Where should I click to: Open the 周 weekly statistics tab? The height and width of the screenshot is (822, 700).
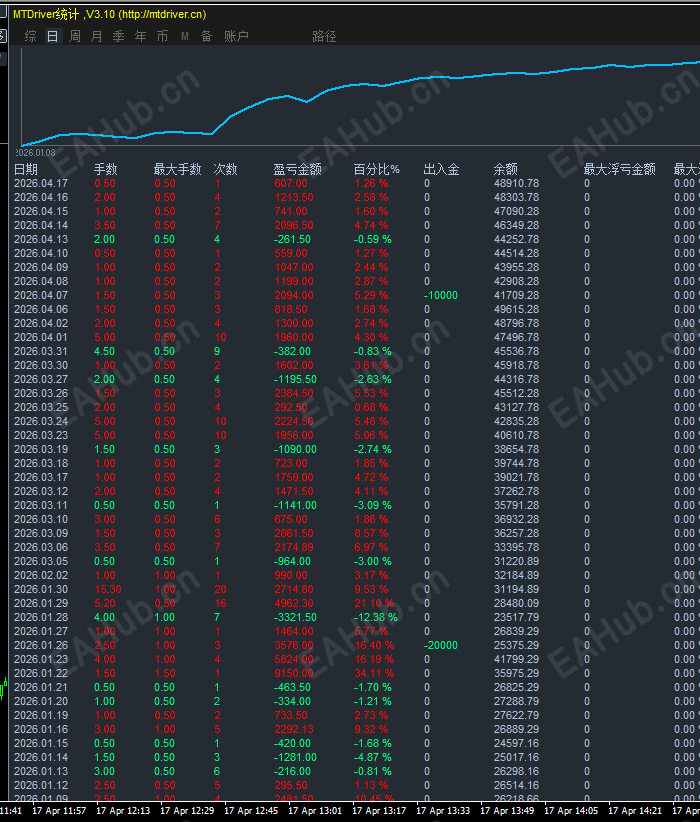(x=75, y=36)
